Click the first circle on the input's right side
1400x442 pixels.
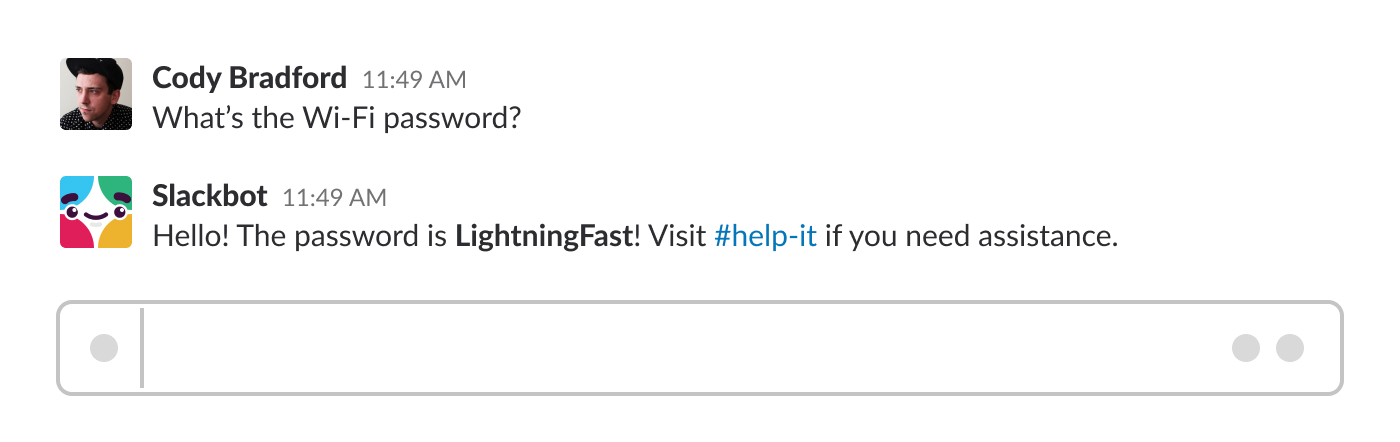point(1246,348)
